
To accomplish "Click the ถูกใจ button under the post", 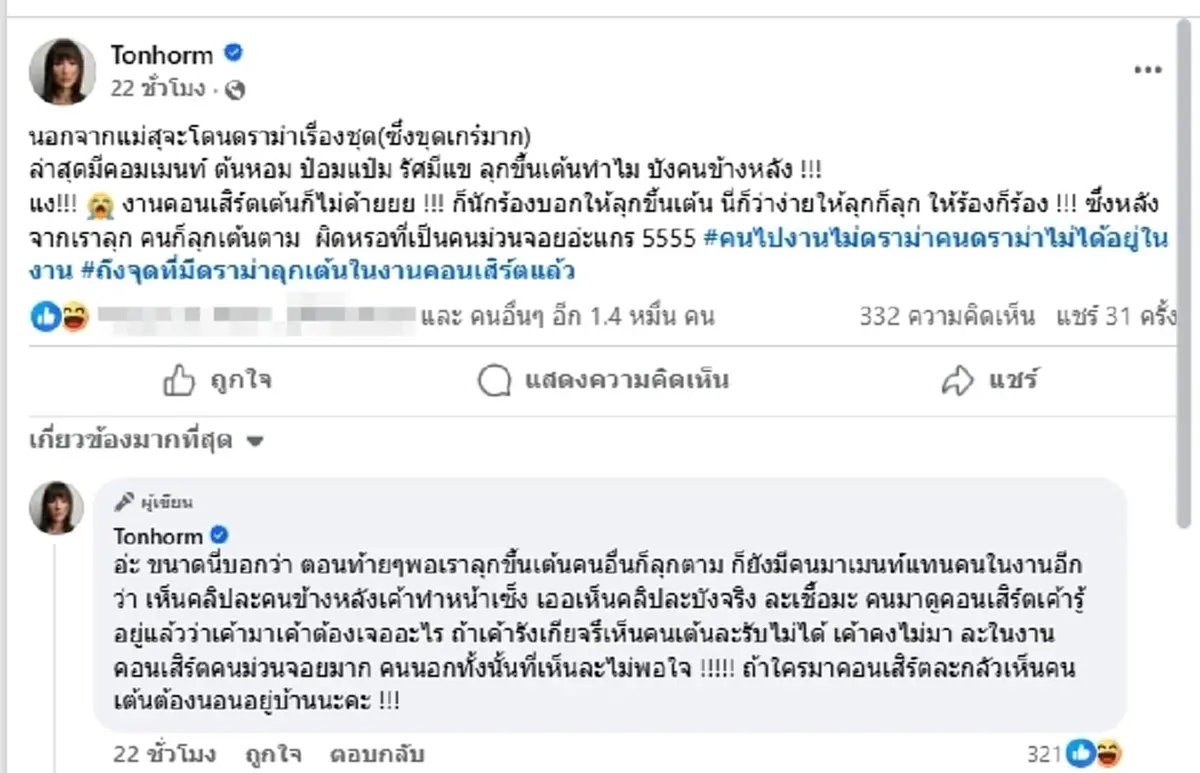I will click(x=229, y=380).
